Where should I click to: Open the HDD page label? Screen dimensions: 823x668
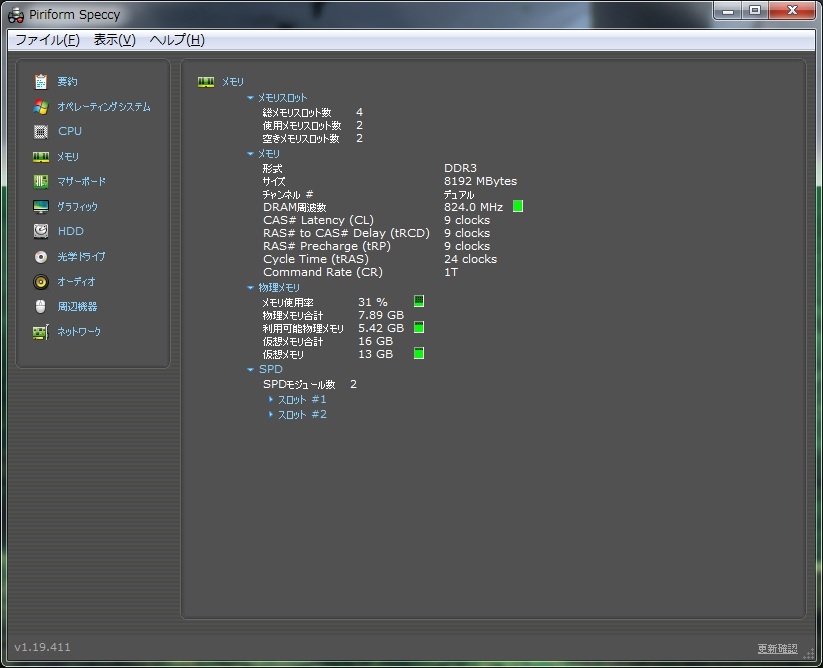coord(71,231)
